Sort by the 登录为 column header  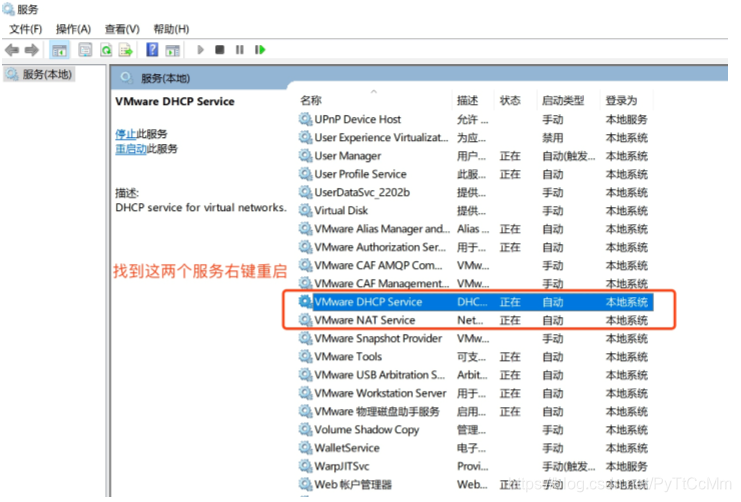click(x=621, y=100)
